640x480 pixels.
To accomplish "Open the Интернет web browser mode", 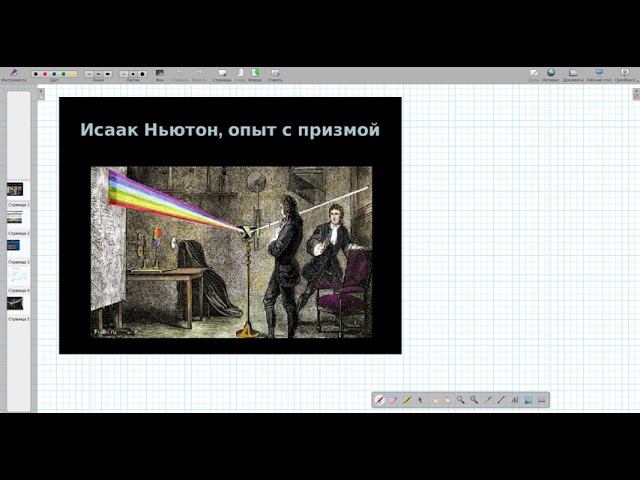I will pyautogui.click(x=551, y=75).
